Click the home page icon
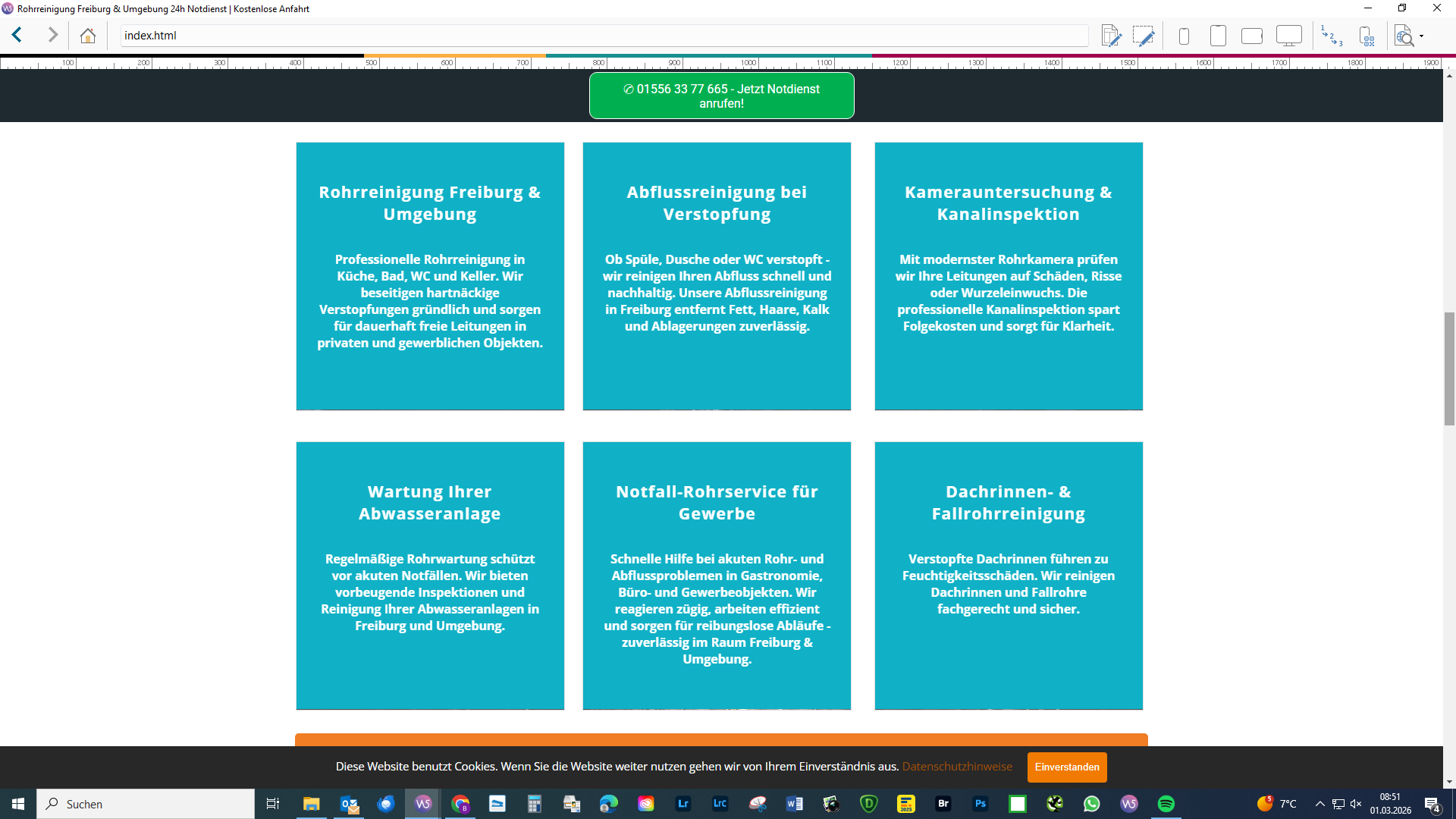The width and height of the screenshot is (1456, 819). coord(88,36)
